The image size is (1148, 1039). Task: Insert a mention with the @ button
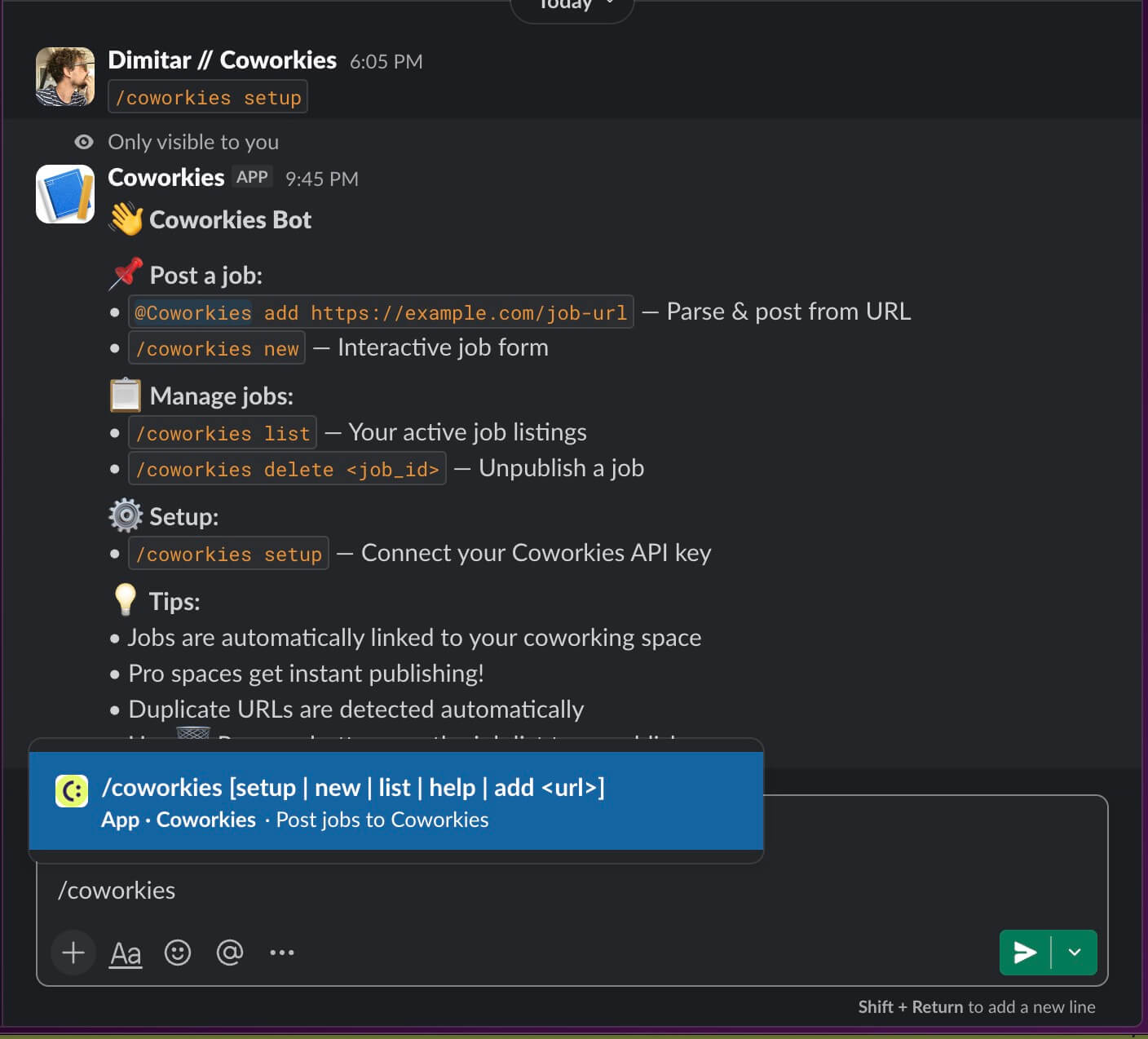(x=230, y=953)
